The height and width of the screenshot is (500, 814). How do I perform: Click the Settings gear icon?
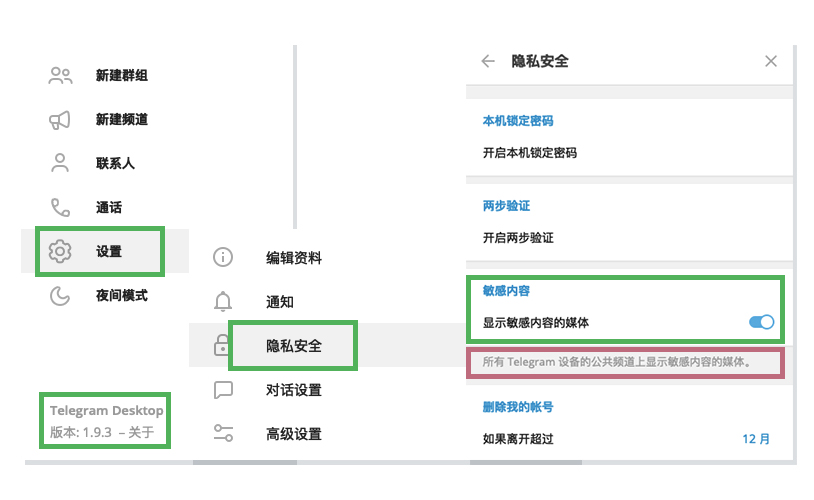pyautogui.click(x=60, y=251)
